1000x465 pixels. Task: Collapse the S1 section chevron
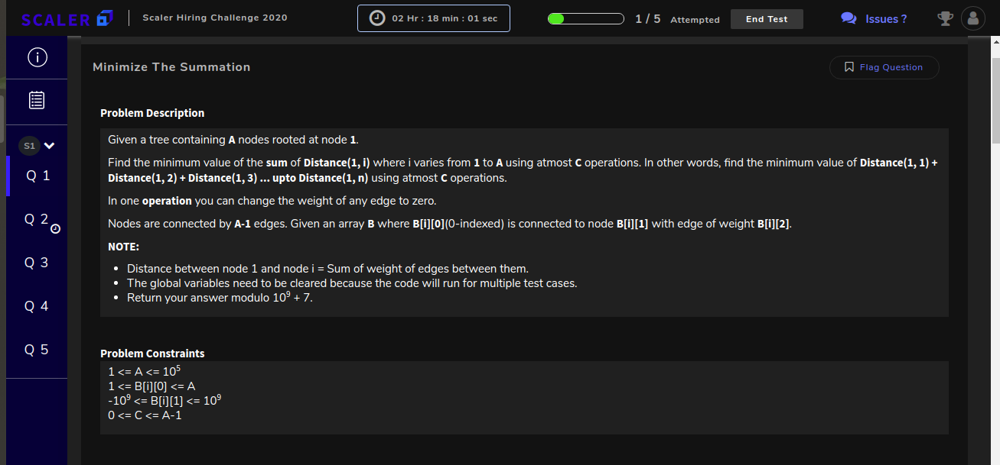pos(49,145)
